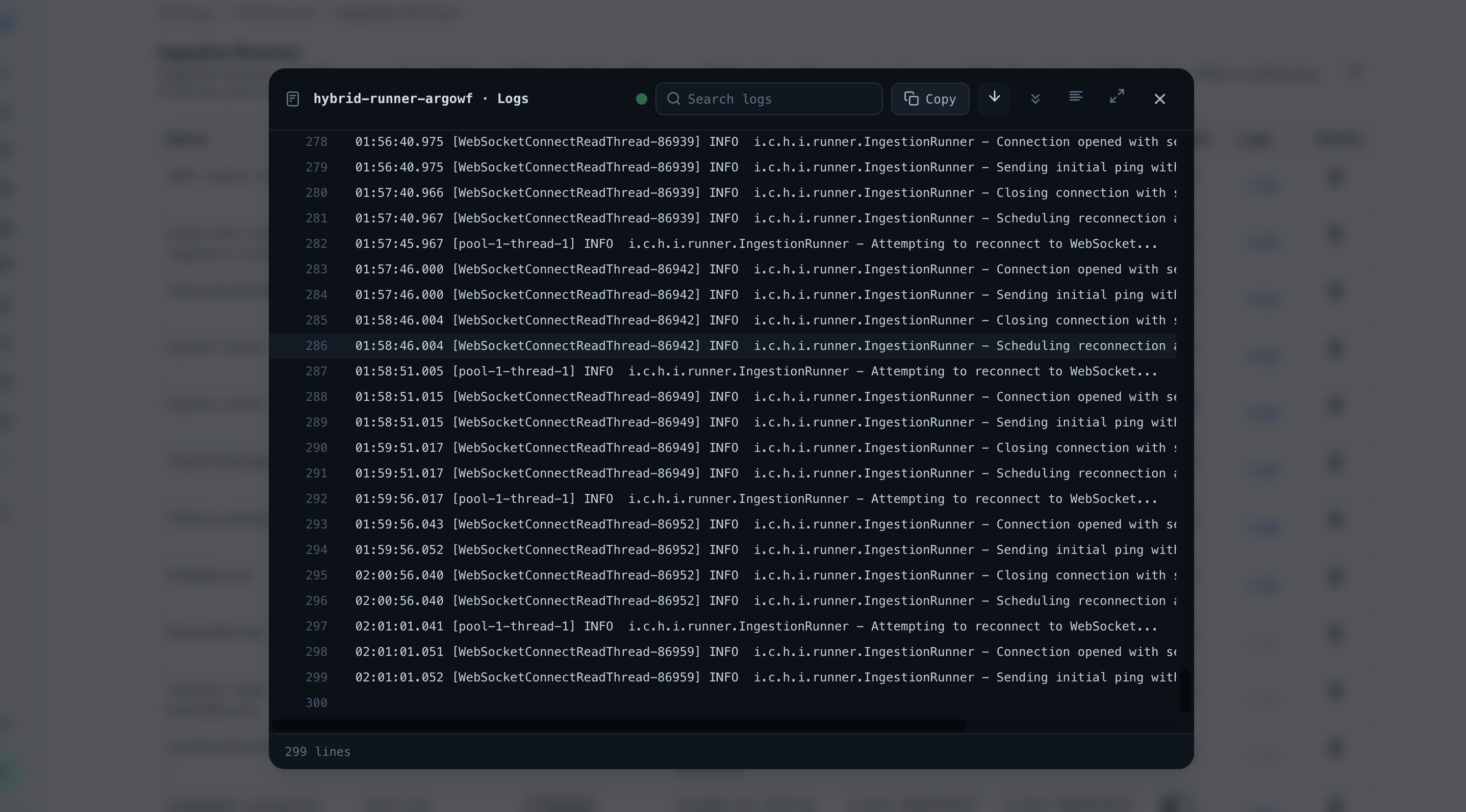Viewport: 1466px width, 812px height.
Task: Select log line 295 'Closing connection' at 02:00:56.040
Action: 723,575
